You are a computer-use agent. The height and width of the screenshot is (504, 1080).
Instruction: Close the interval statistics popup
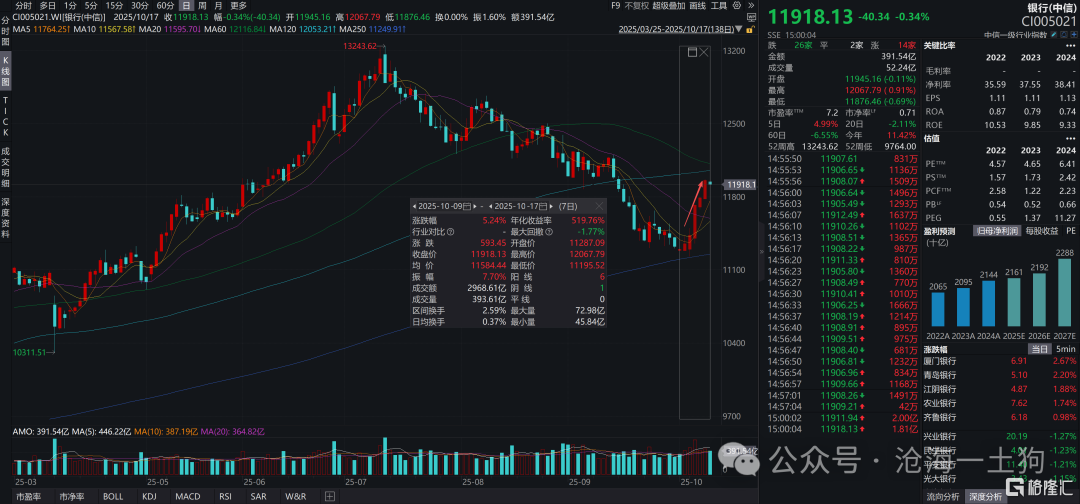[x=599, y=205]
